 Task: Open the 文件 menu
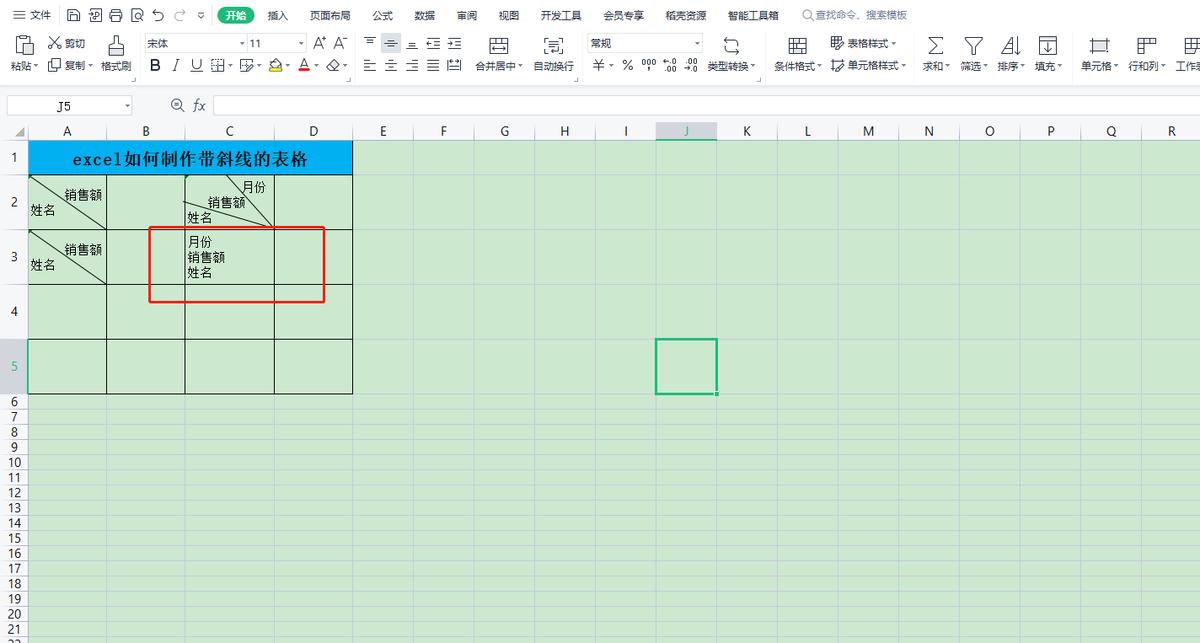[32, 16]
